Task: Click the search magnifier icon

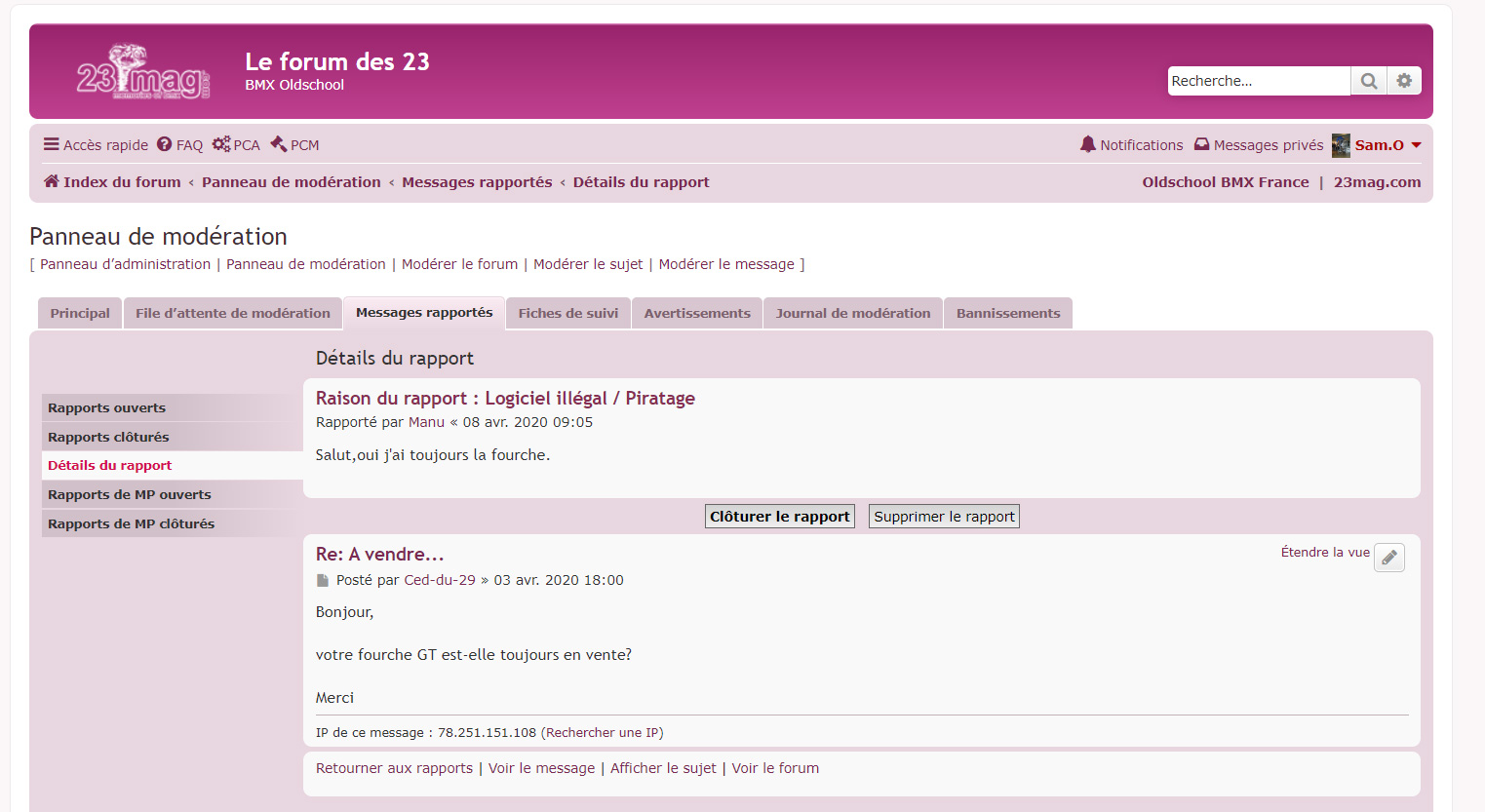Action: click(1369, 81)
